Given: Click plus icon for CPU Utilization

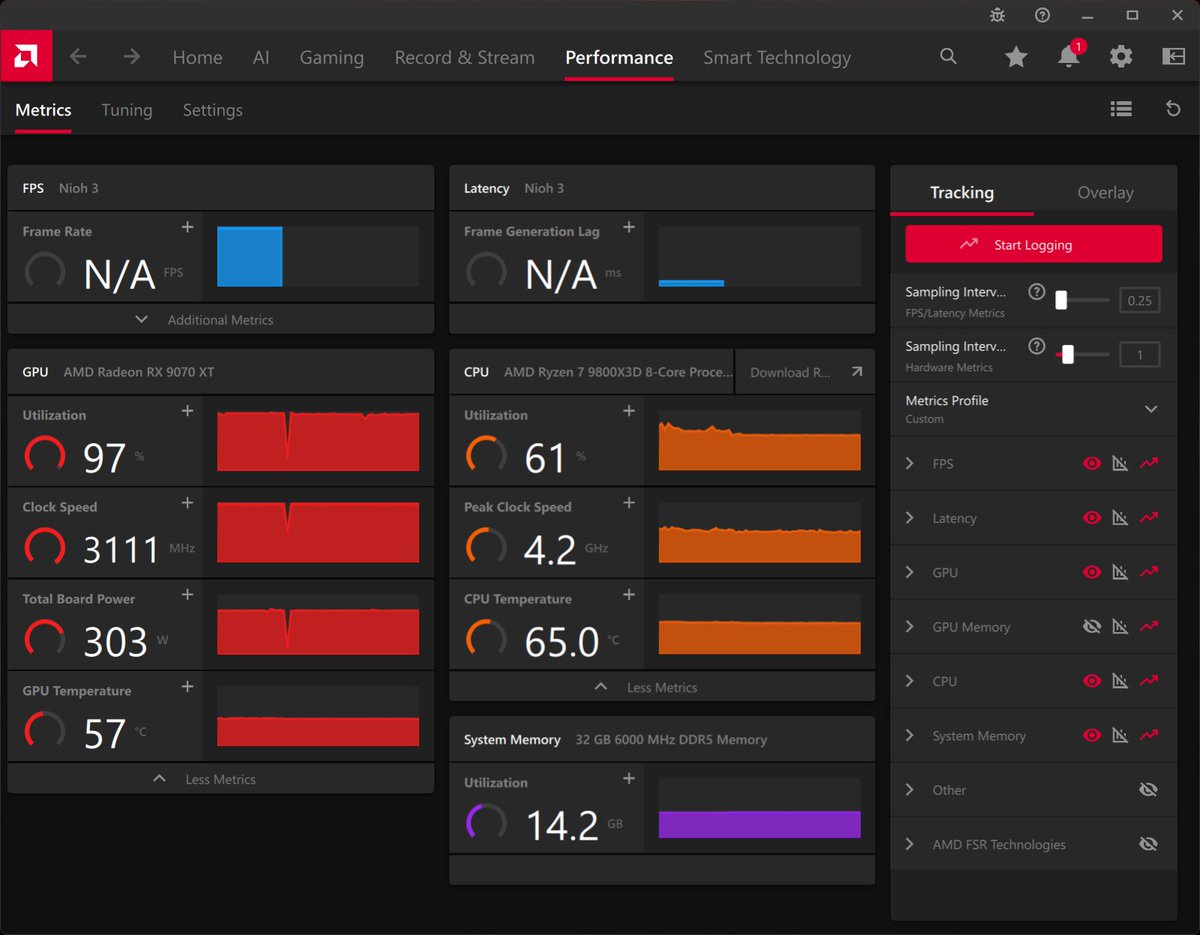Looking at the screenshot, I should pos(629,411).
